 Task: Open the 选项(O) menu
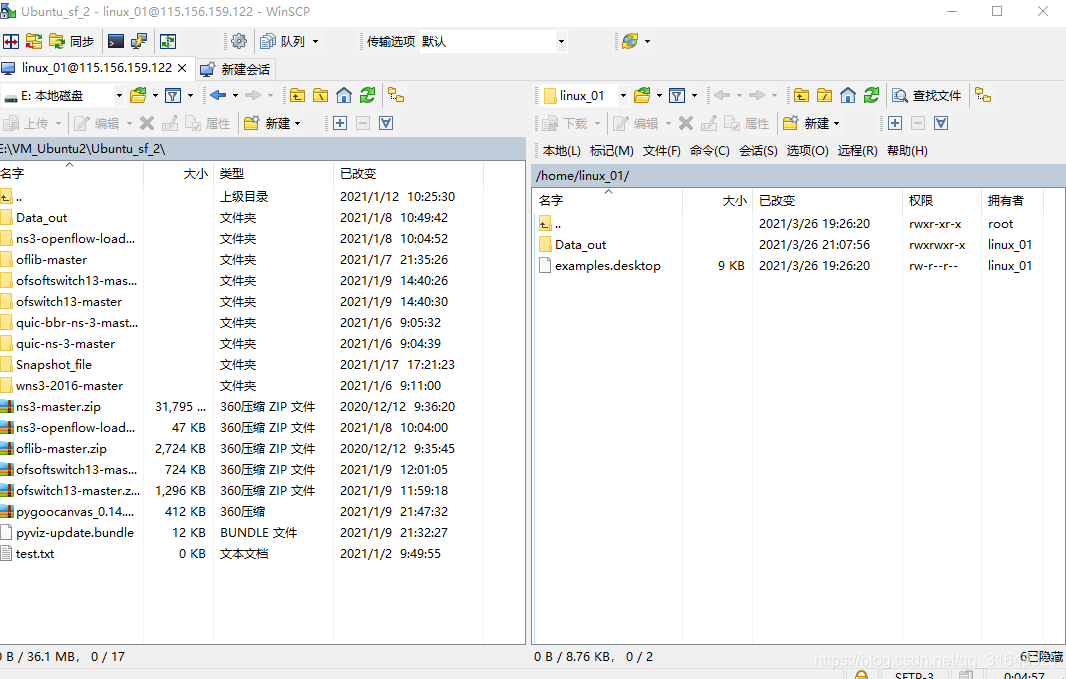[x=808, y=151]
